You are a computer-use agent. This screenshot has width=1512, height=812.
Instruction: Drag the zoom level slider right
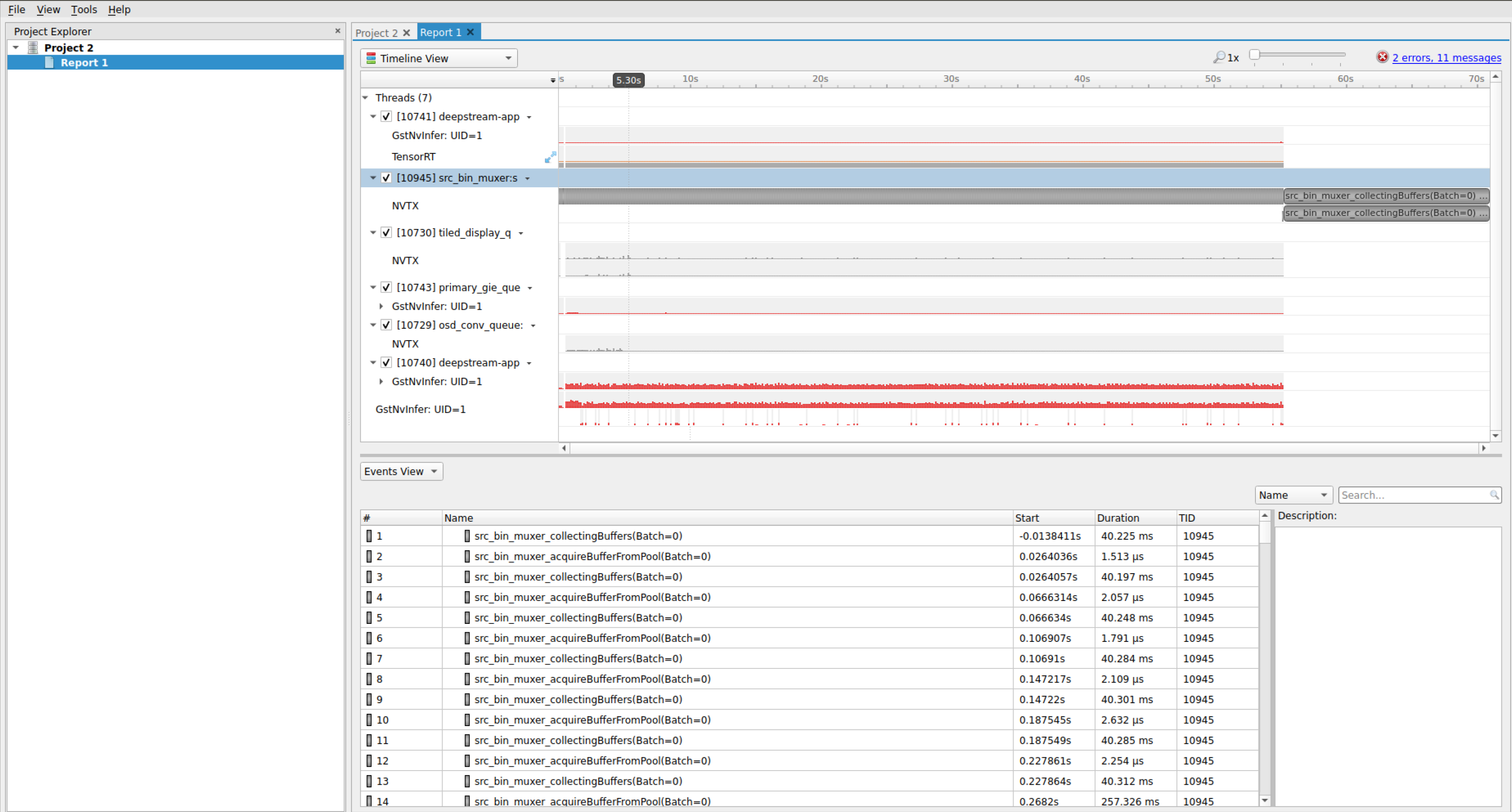pyautogui.click(x=1259, y=56)
